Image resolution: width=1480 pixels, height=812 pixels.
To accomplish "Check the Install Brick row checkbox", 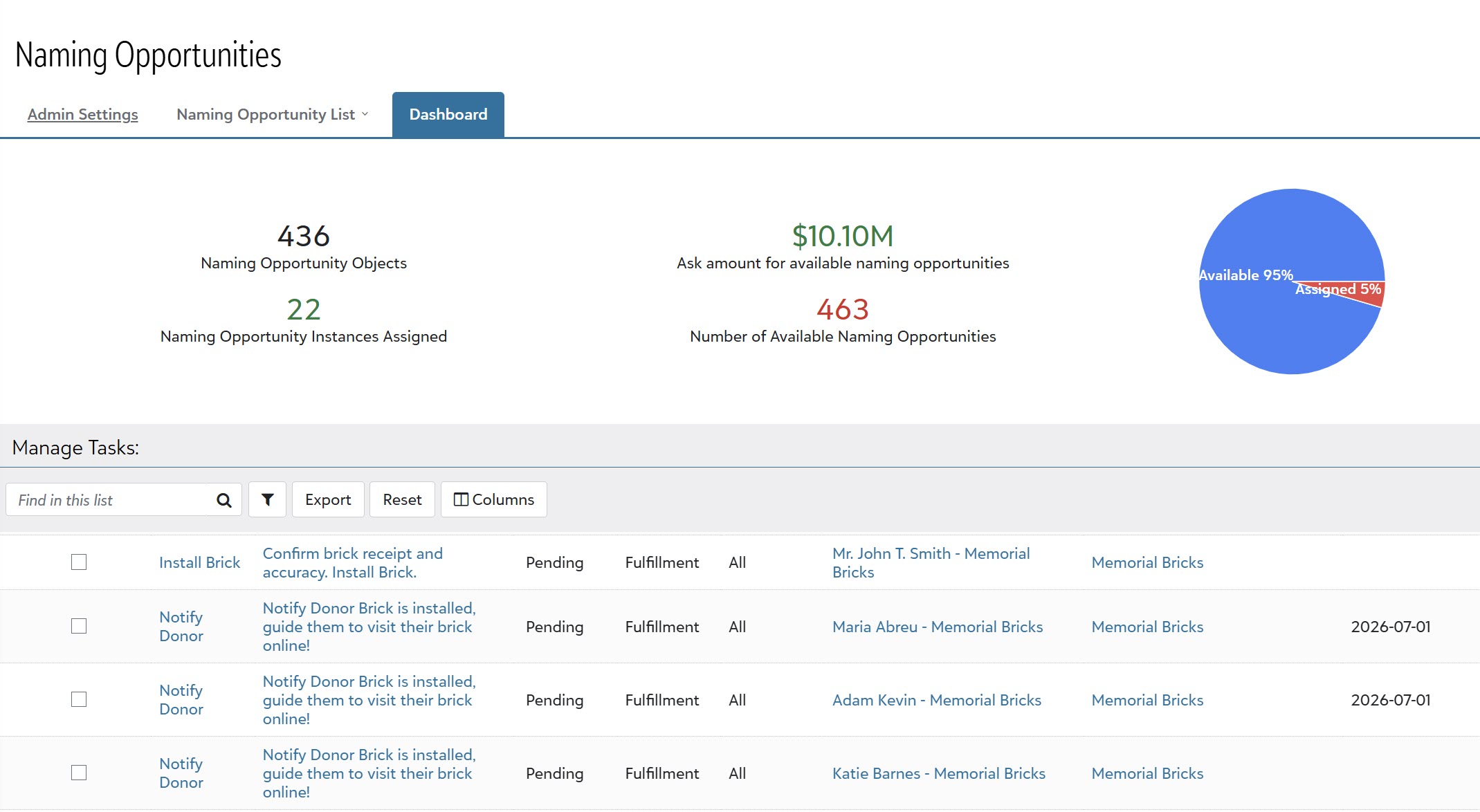I will pyautogui.click(x=79, y=562).
